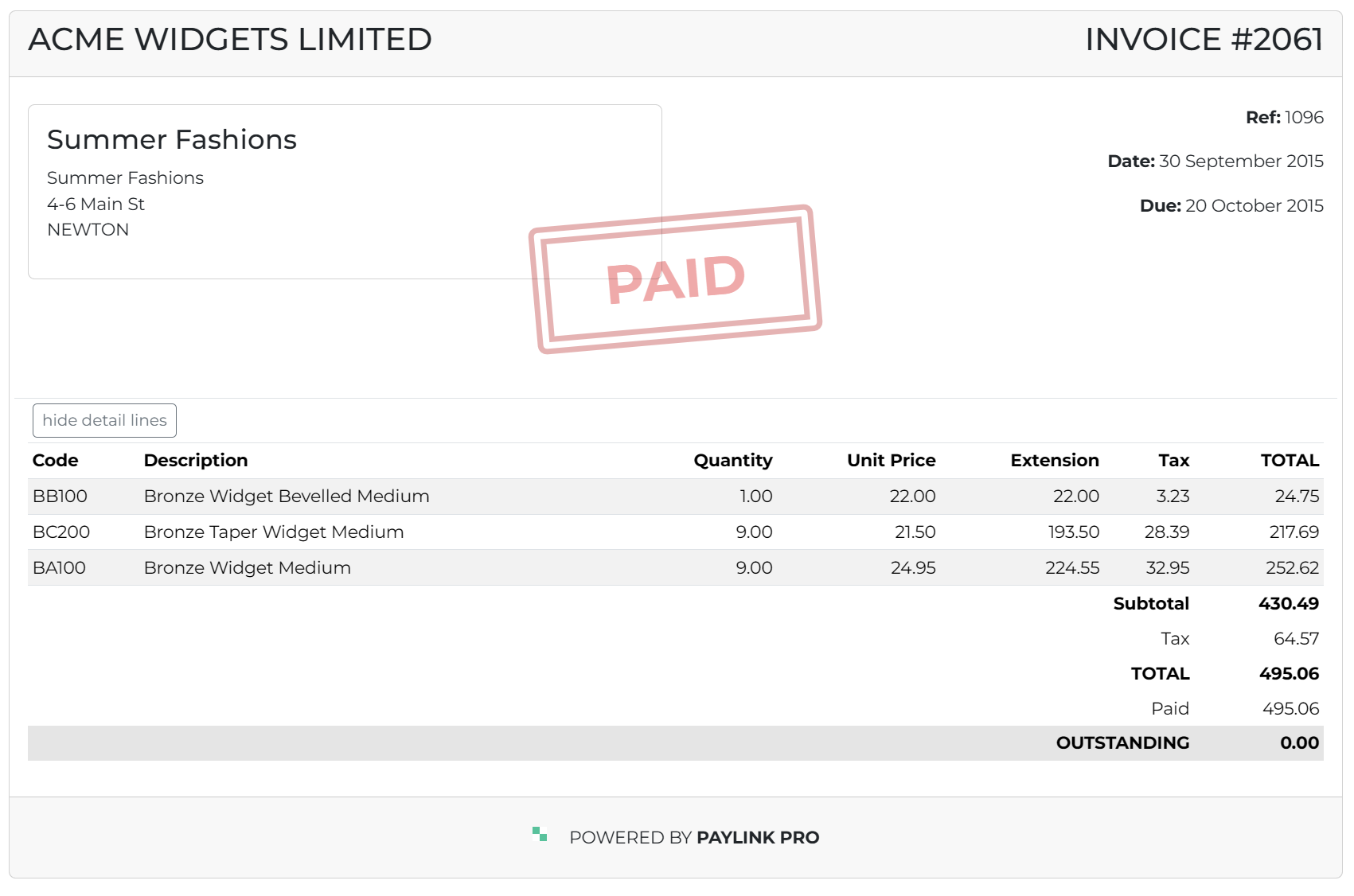Screen dimensions: 1354x896
Task: Click the Summer Fashions customer heading
Action: 172,139
